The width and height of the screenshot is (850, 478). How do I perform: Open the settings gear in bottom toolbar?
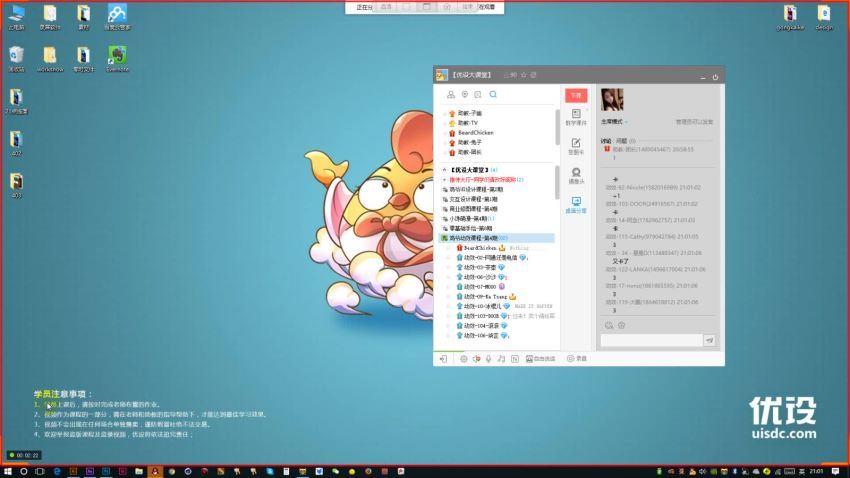pos(463,359)
